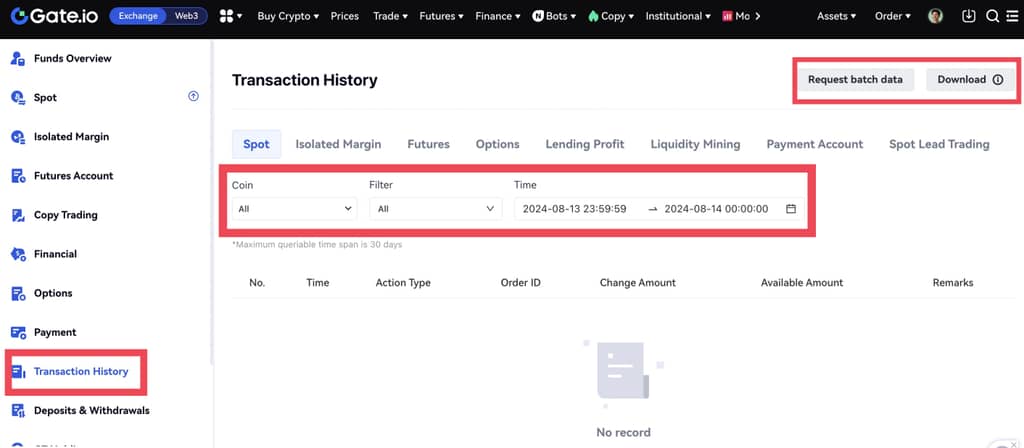Select the Exchange mode toggle
Viewport: 1024px width, 448px height.
pyautogui.click(x=138, y=16)
